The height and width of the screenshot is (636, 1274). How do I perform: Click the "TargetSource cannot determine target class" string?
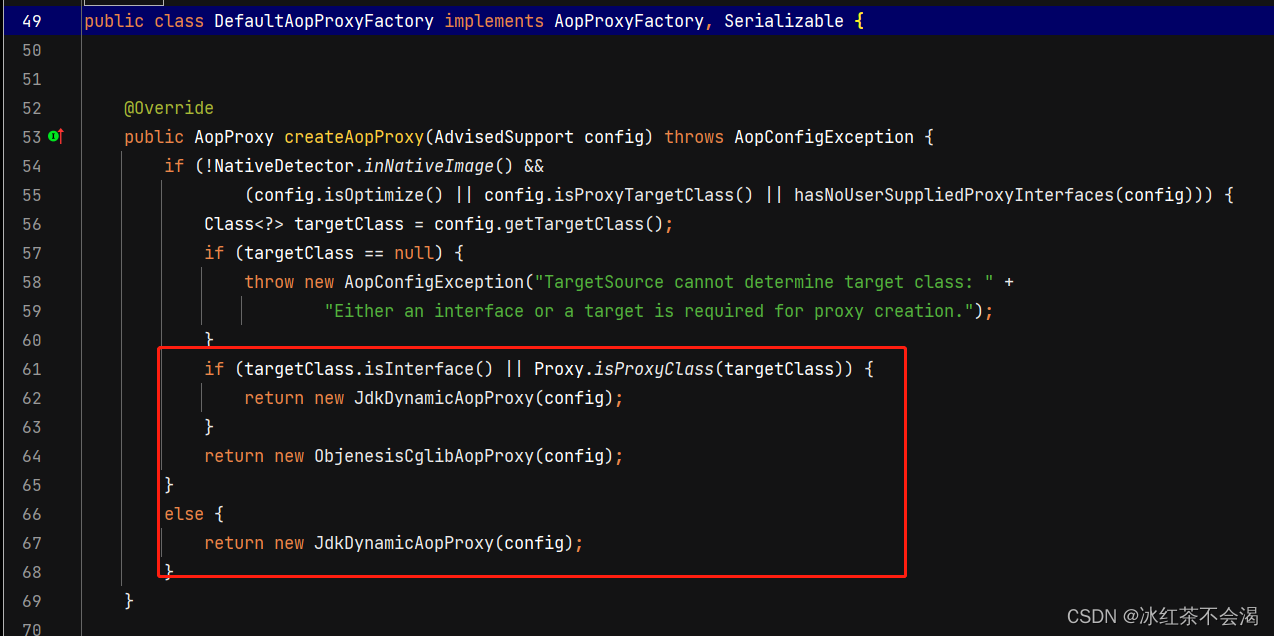[764, 282]
